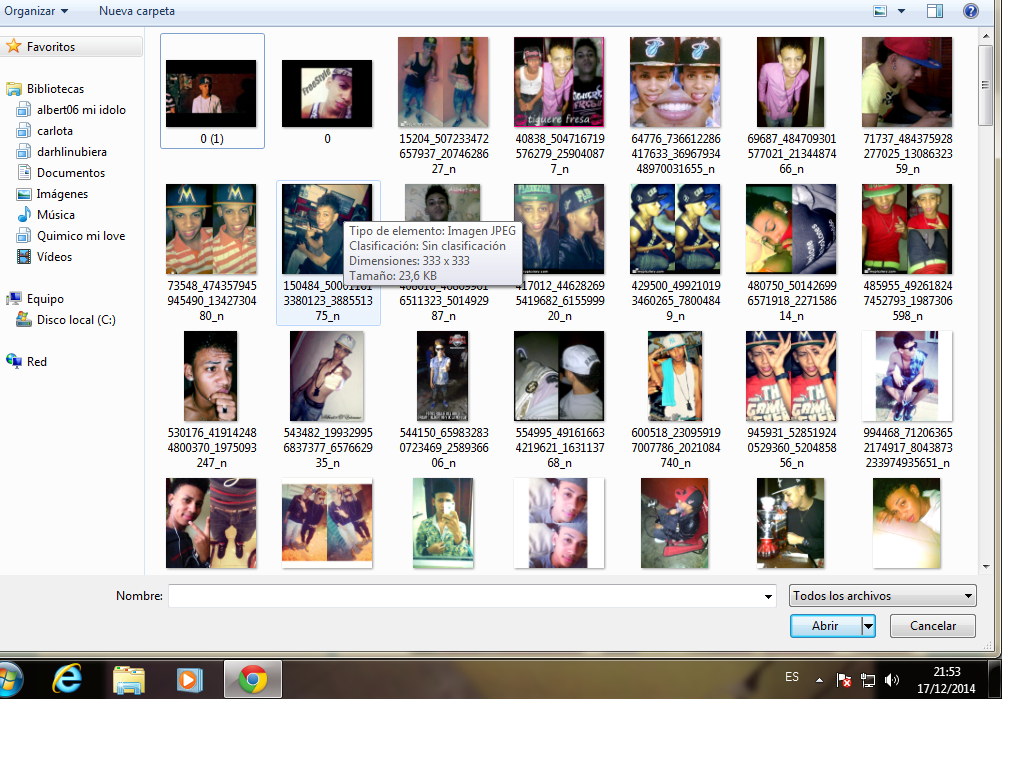Select the thumbnail named 0 (1)
The image size is (1024, 768).
212,91
